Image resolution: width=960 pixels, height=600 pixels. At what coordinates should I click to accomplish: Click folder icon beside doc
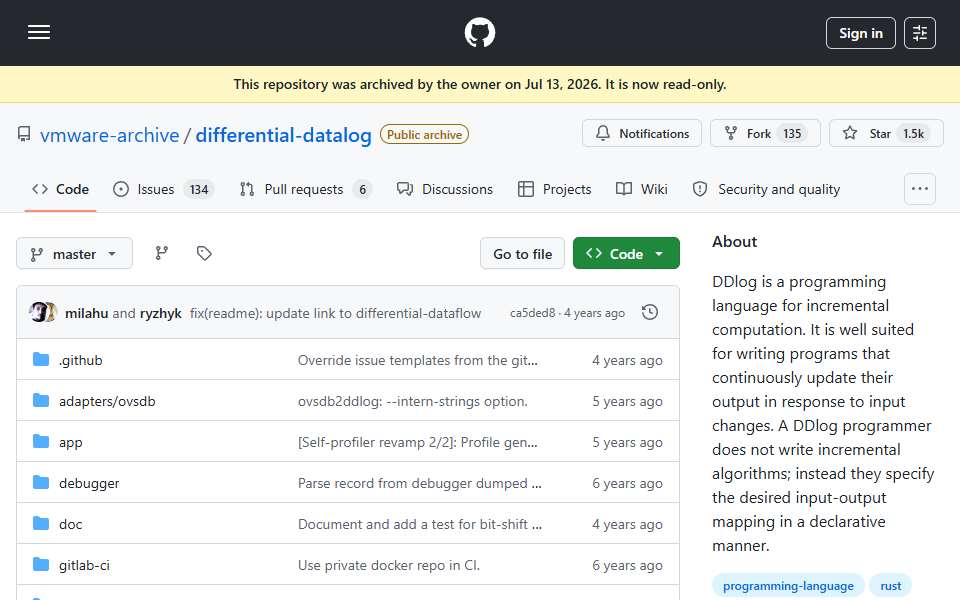coord(41,523)
